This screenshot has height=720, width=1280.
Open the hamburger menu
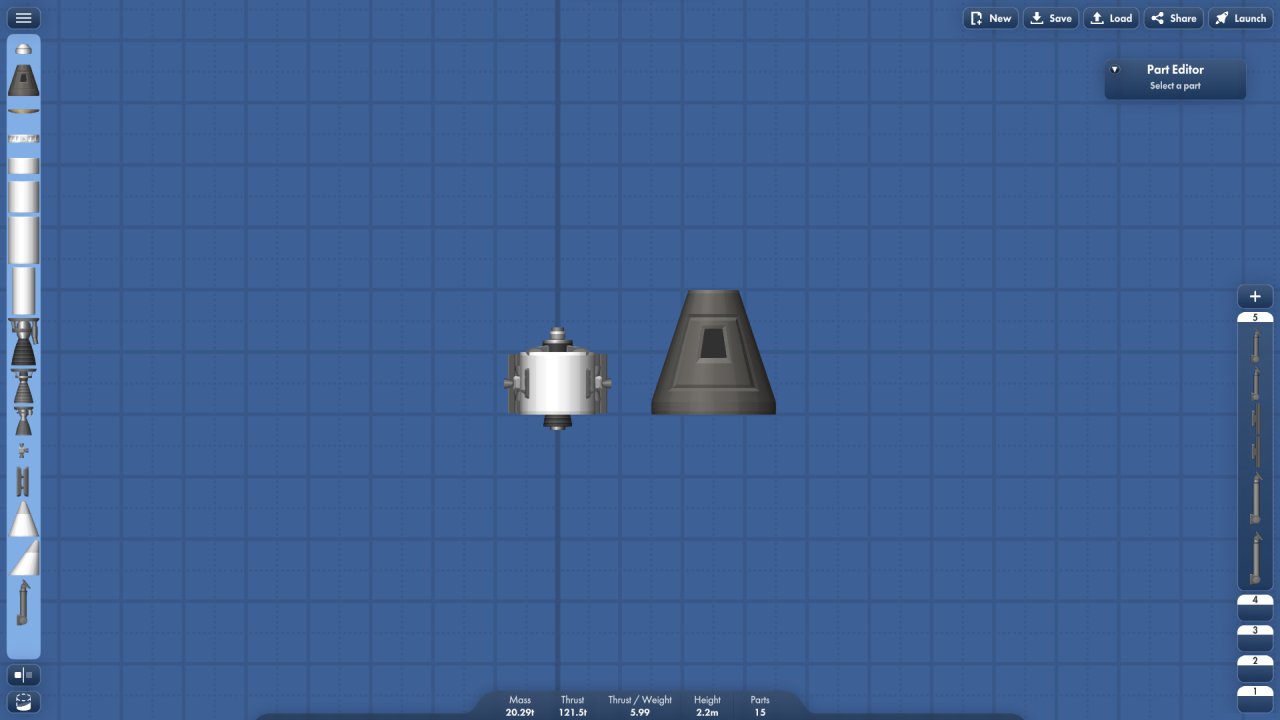click(x=23, y=18)
